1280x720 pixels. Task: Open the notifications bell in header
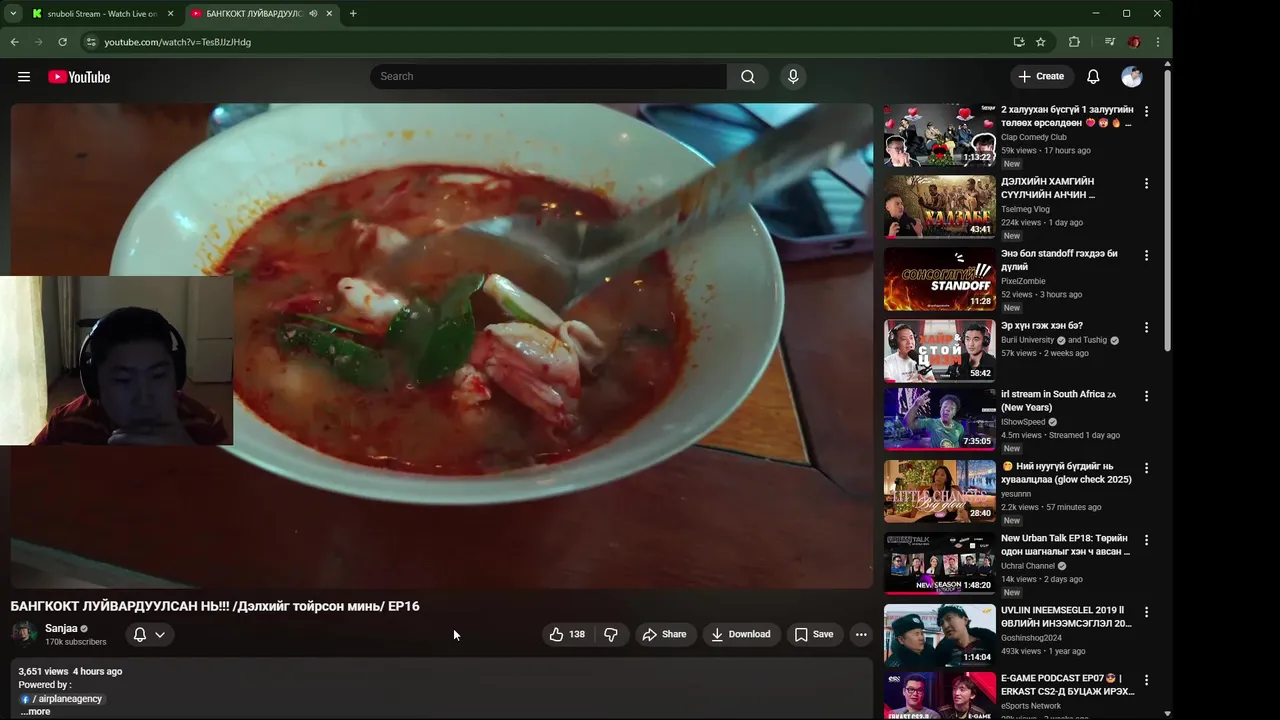pos(1093,77)
